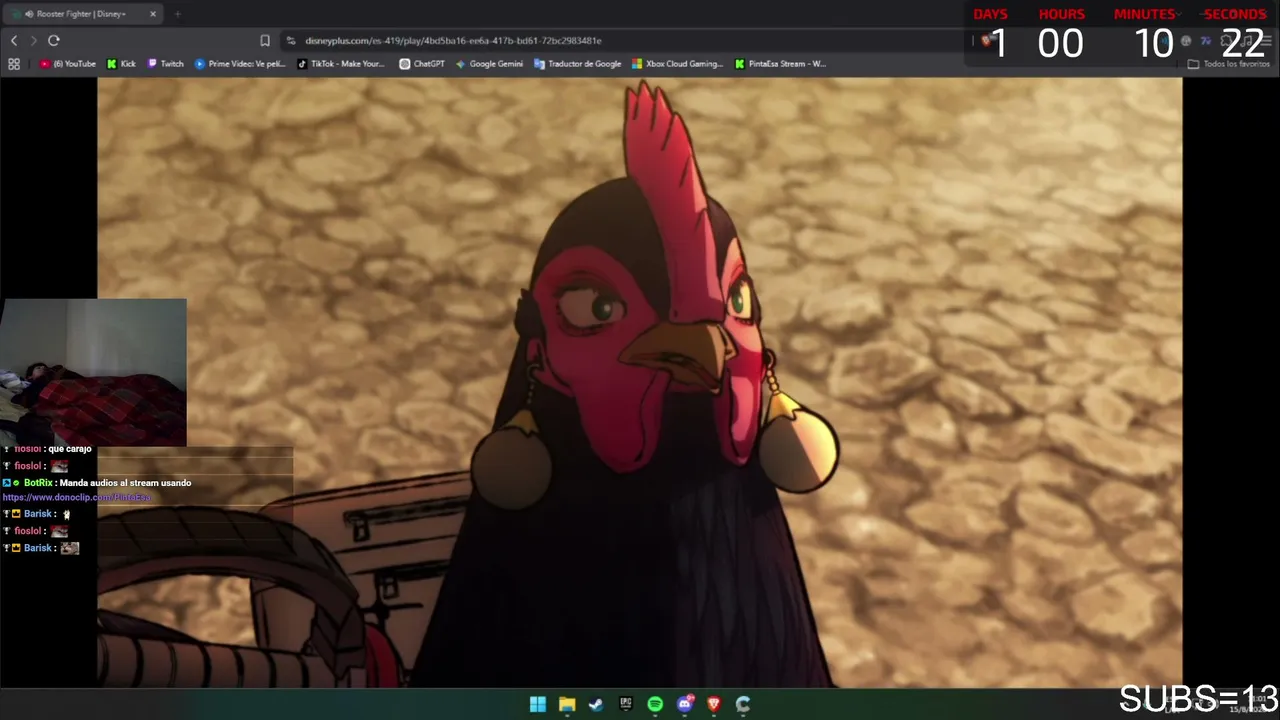Open the donoclip.com link in chat
This screenshot has height=720, width=1280.
76,497
